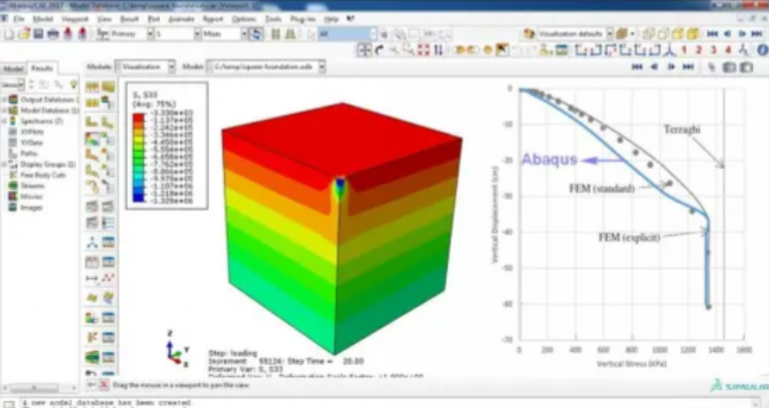The image size is (769, 408).
Task: Save the model database icon
Action: pyautogui.click(x=38, y=34)
